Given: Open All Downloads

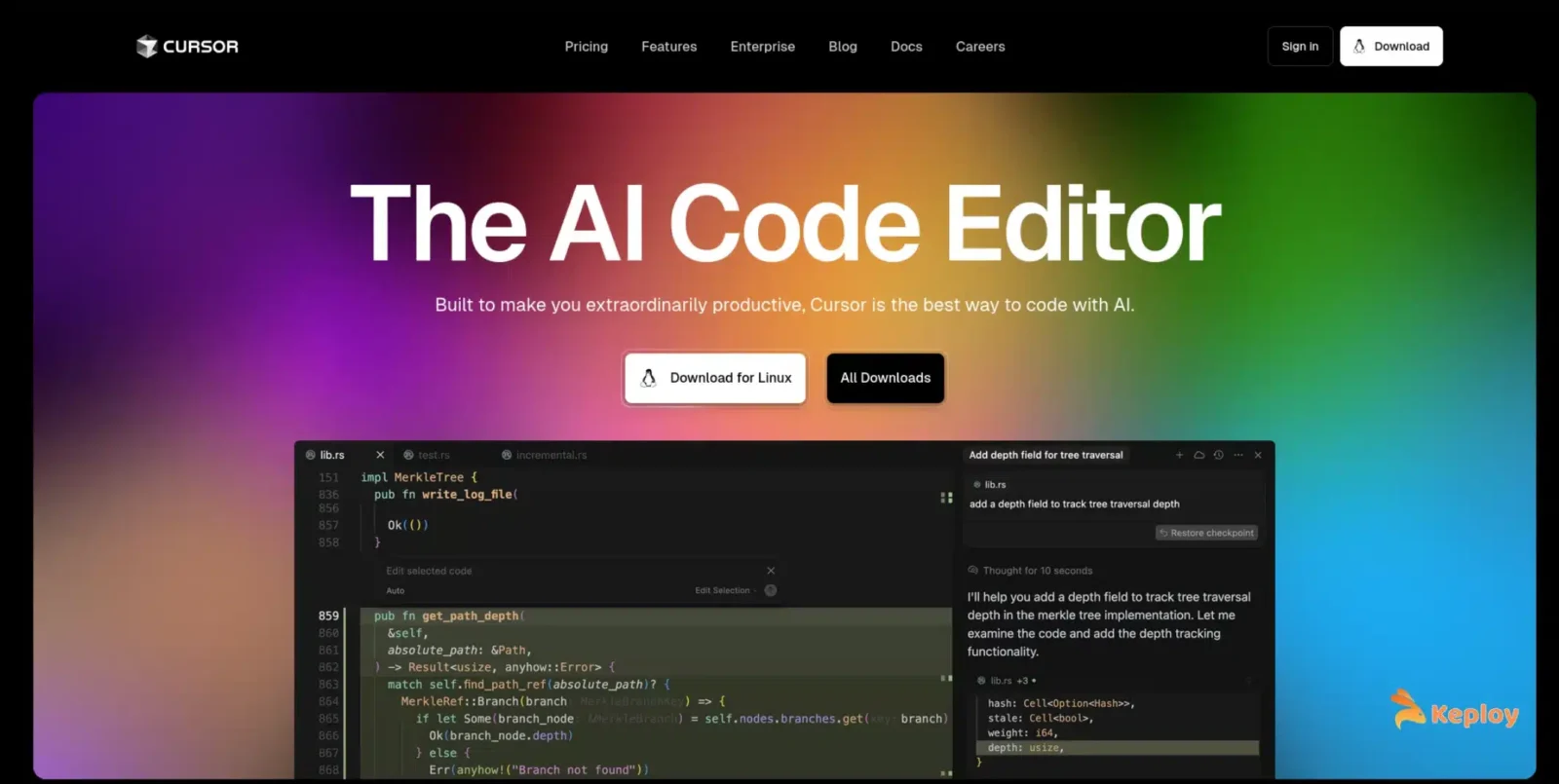Looking at the screenshot, I should (x=886, y=378).
